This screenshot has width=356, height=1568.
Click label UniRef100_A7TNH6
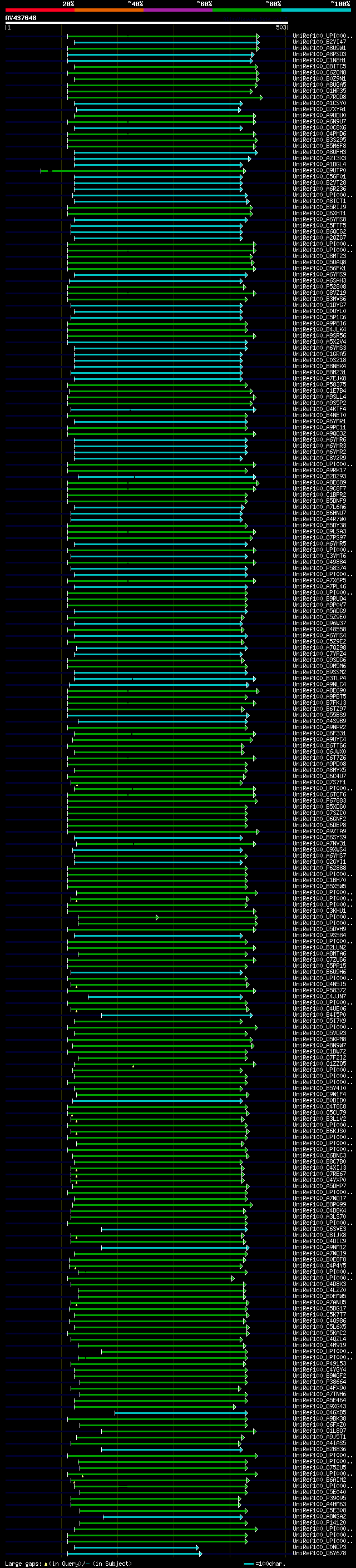(x=319, y=1394)
